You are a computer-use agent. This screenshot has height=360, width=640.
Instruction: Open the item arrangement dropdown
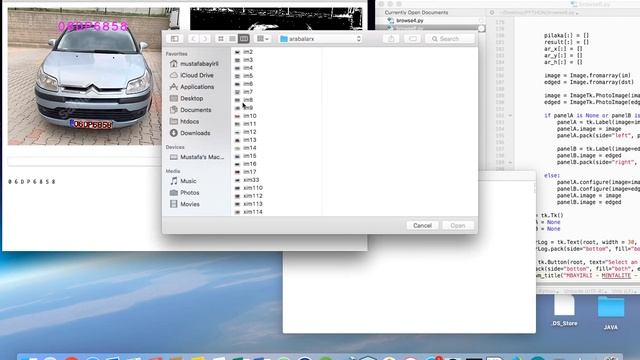262,39
